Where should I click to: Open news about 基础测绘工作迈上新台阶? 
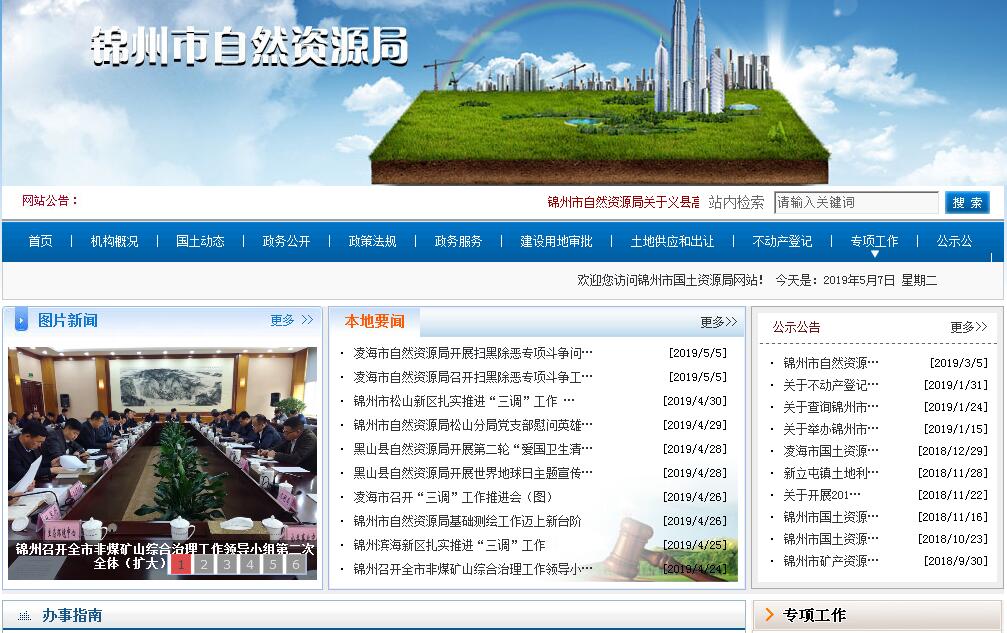coord(467,521)
